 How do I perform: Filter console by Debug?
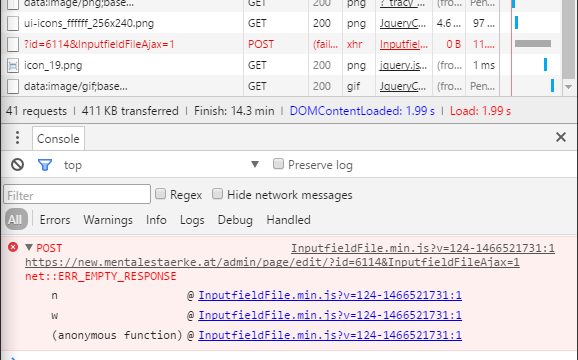(235, 220)
